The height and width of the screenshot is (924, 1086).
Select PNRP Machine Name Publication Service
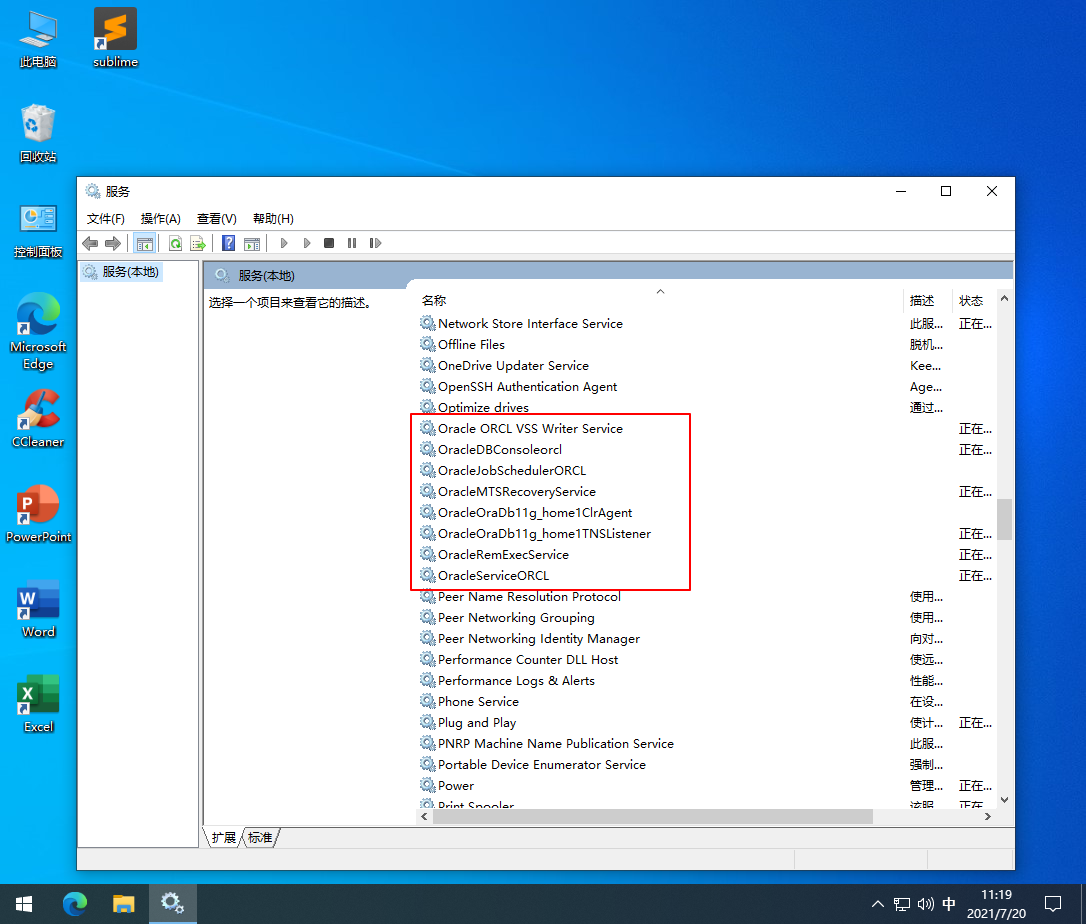pos(555,744)
